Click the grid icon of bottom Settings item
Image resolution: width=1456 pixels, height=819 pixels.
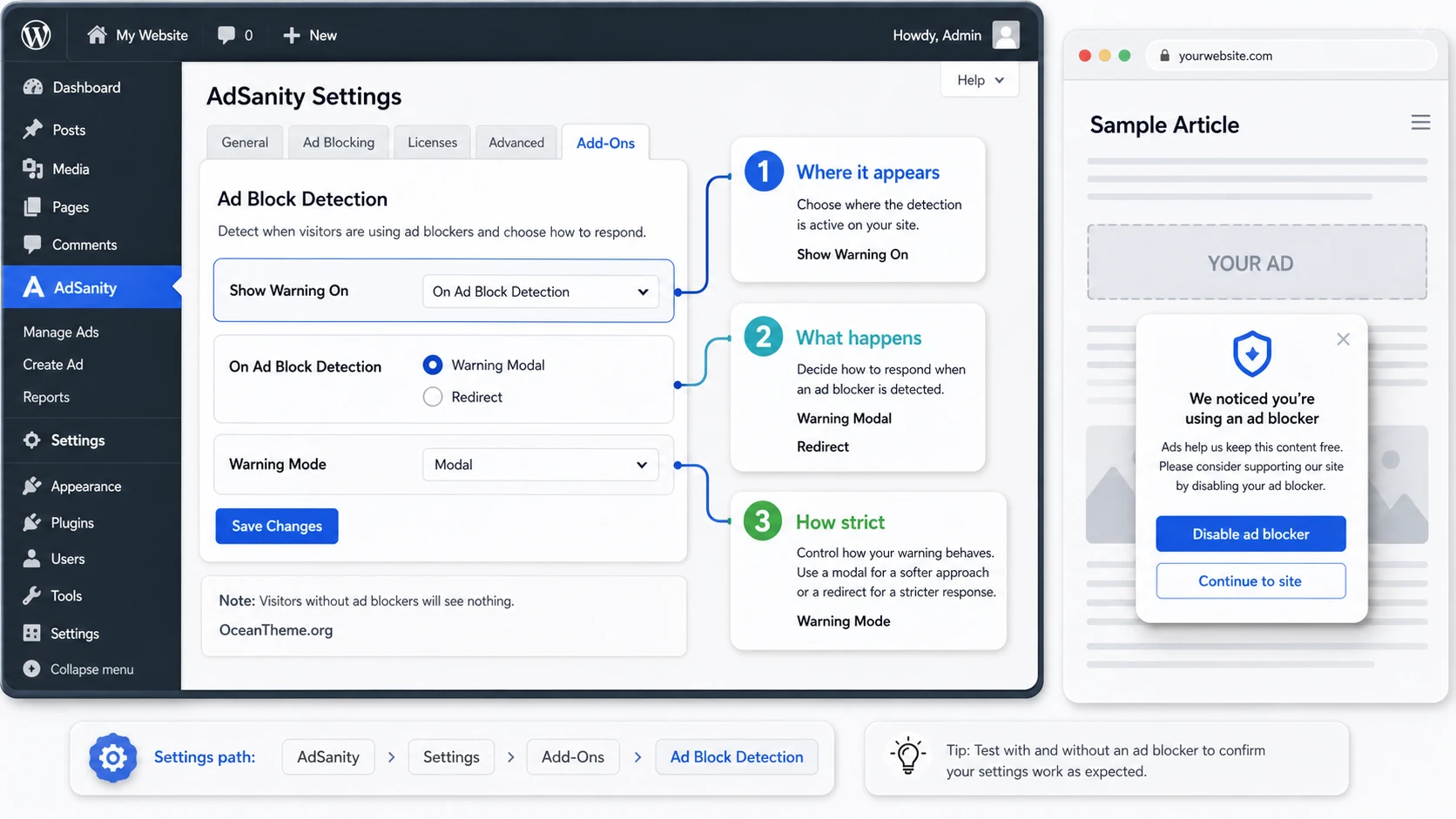coord(32,633)
